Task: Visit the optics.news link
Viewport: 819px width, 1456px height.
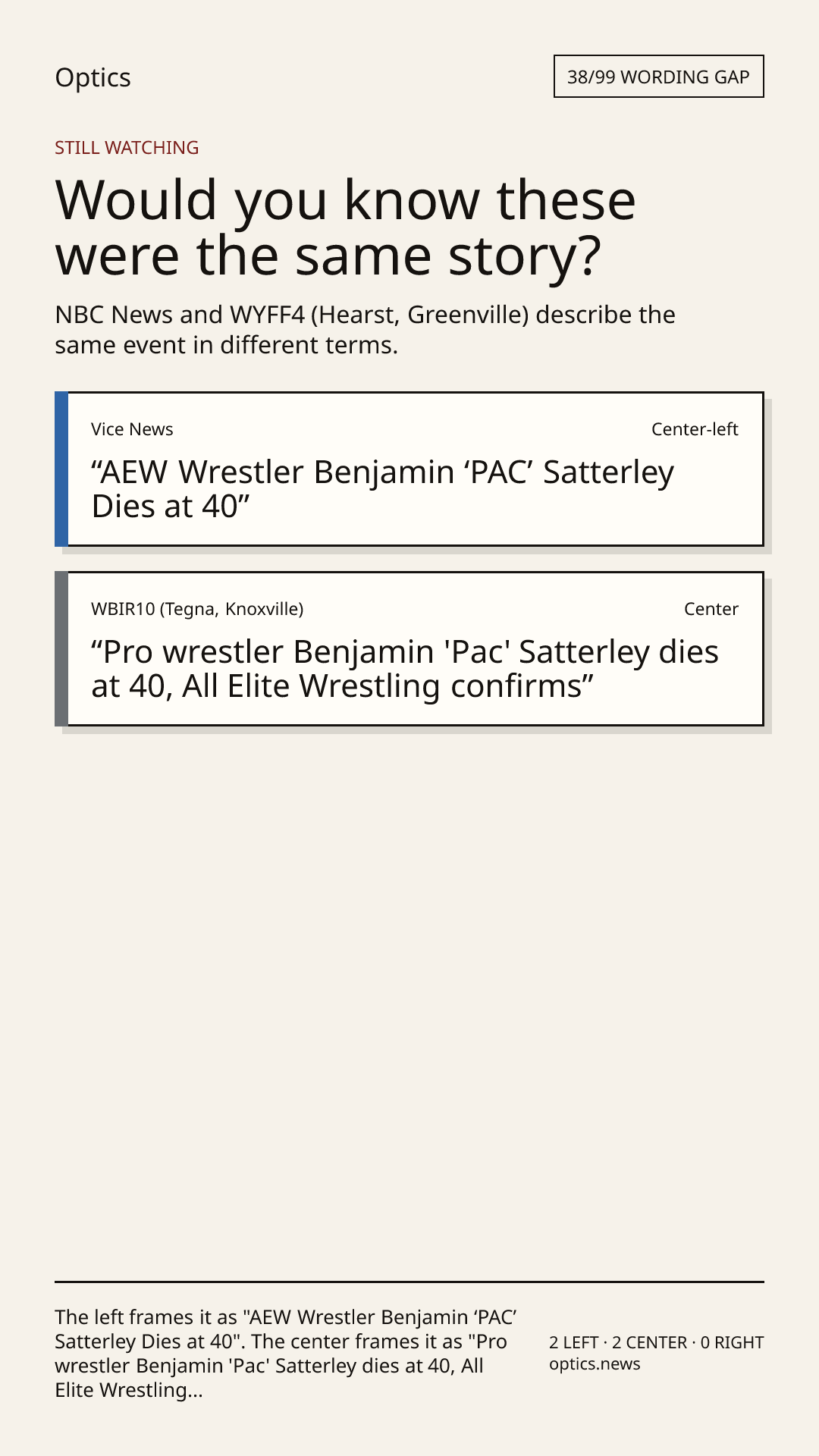Action: tap(595, 1364)
